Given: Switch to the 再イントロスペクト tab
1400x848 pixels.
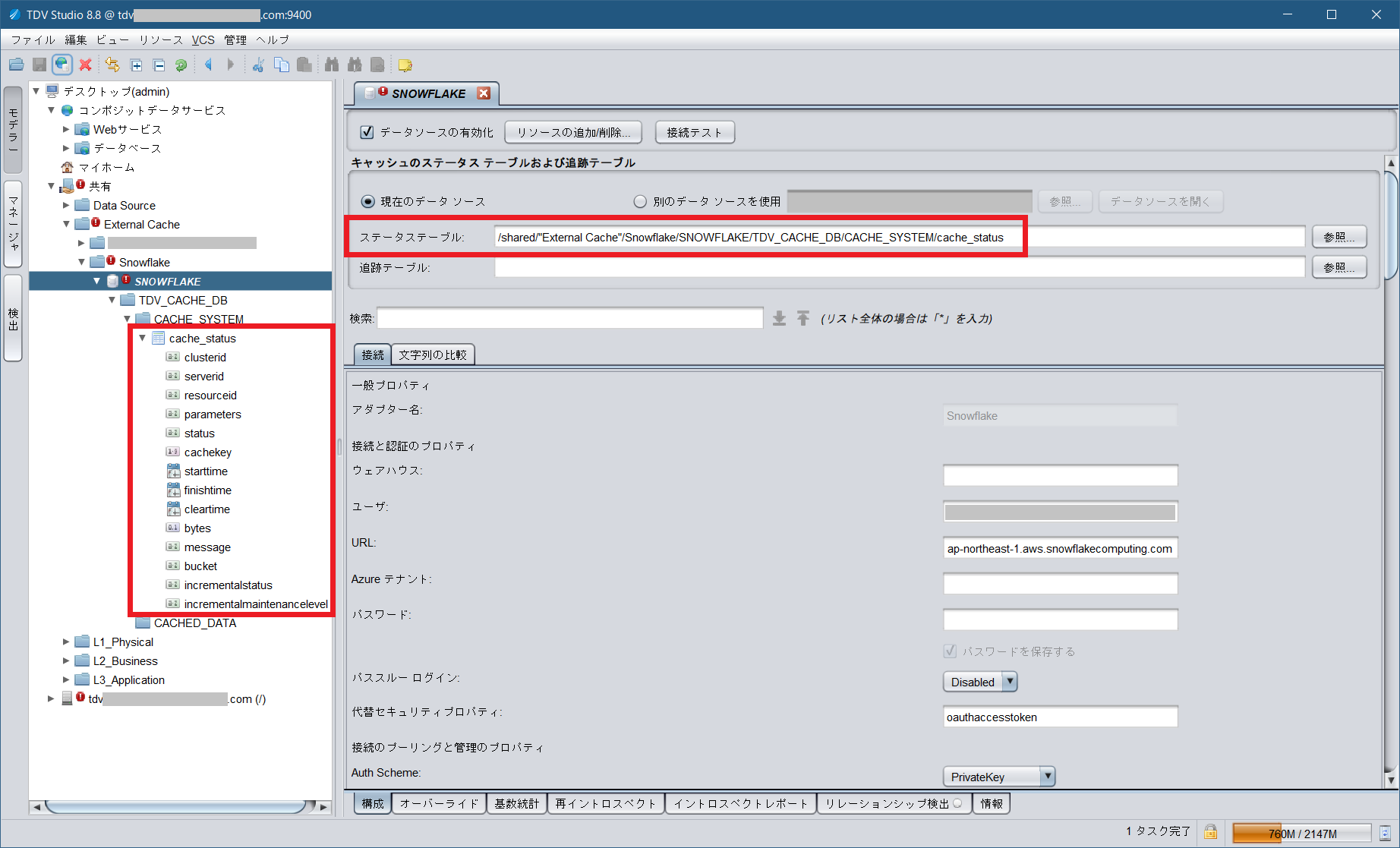Looking at the screenshot, I should point(606,803).
